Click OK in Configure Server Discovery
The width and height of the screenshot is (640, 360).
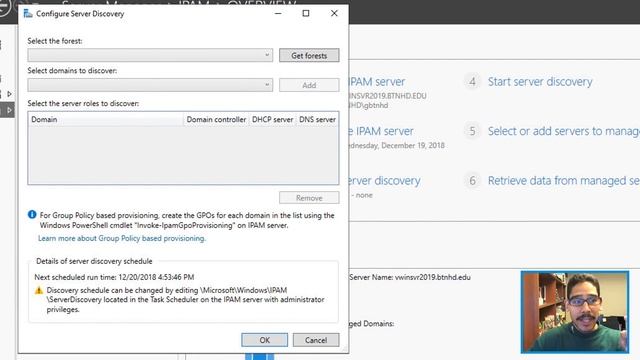(264, 340)
